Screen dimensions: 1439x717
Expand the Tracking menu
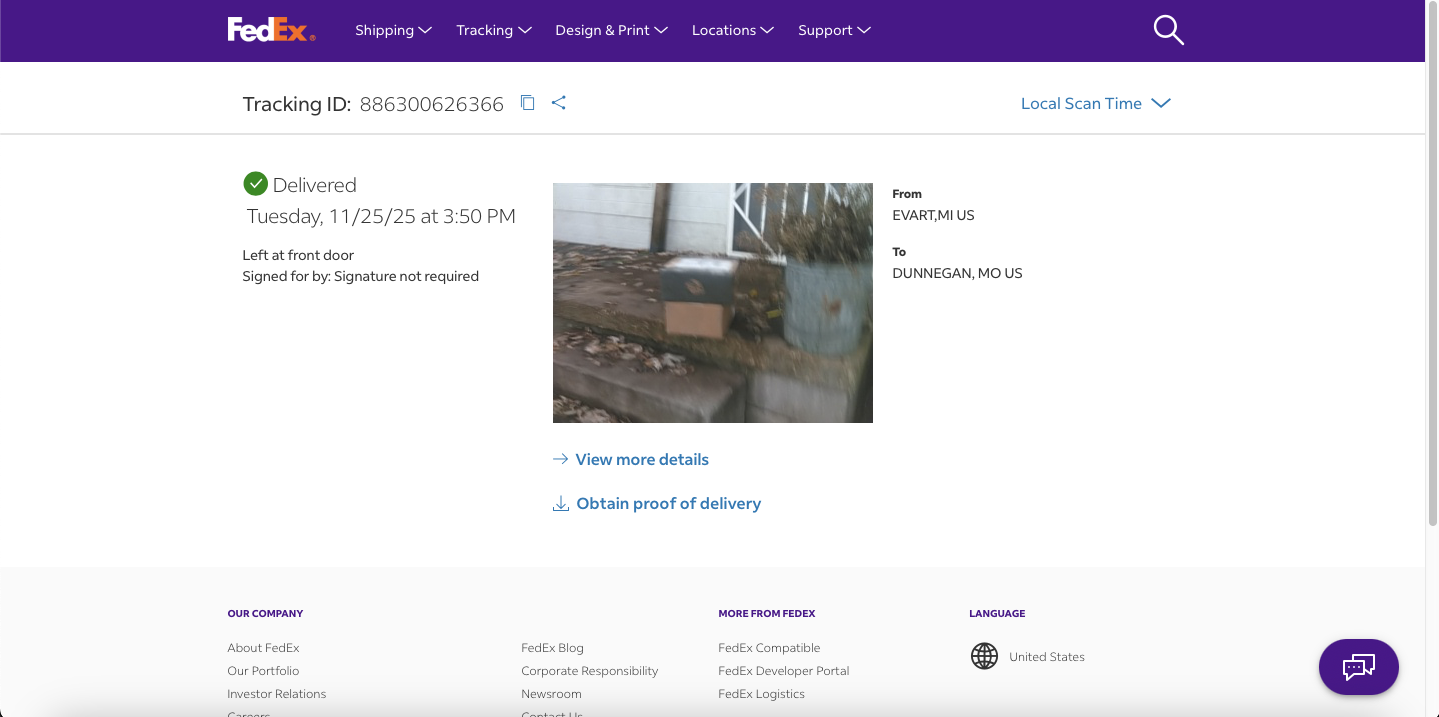pyautogui.click(x=493, y=30)
